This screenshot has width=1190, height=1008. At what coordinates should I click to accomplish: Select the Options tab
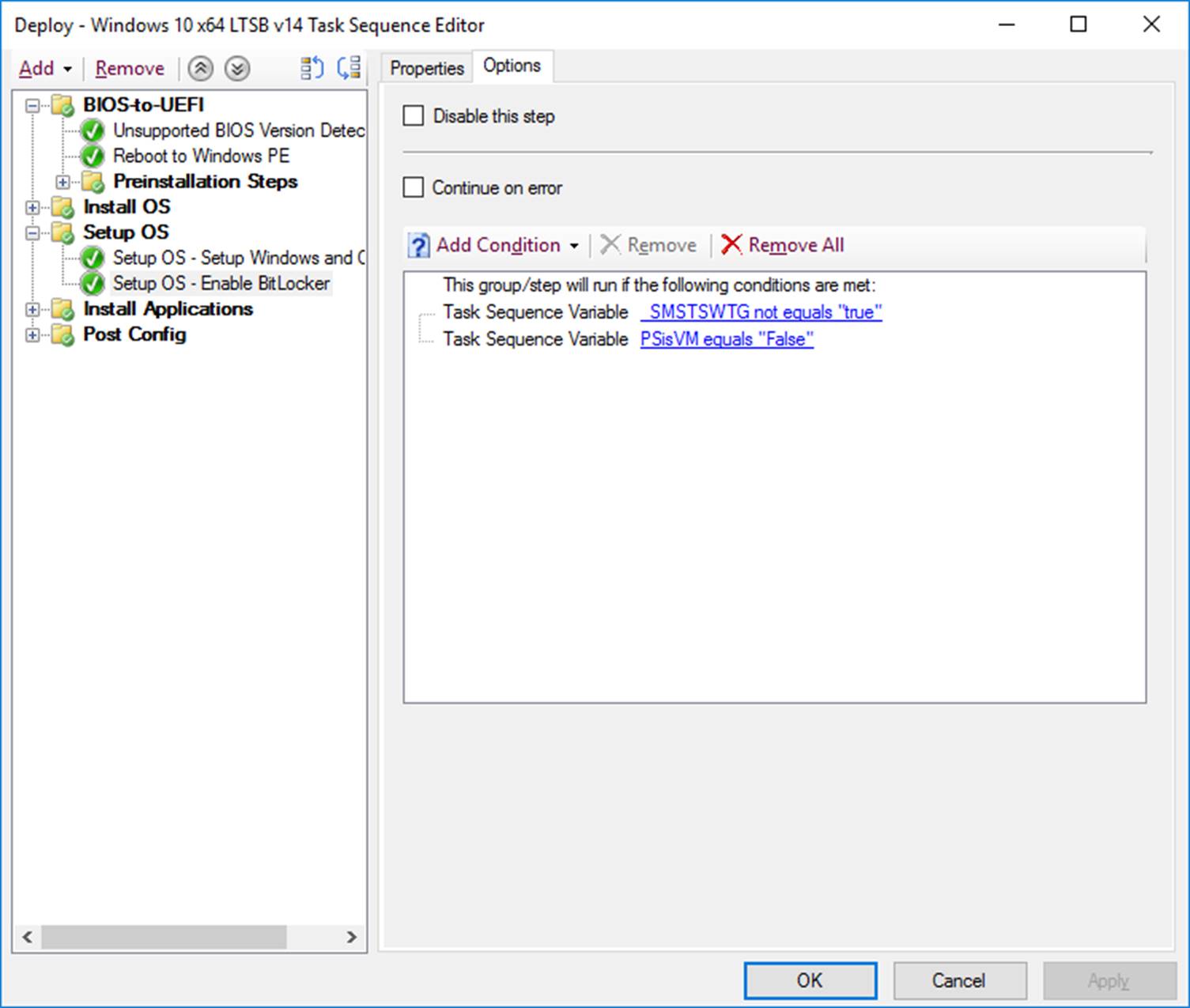point(512,66)
